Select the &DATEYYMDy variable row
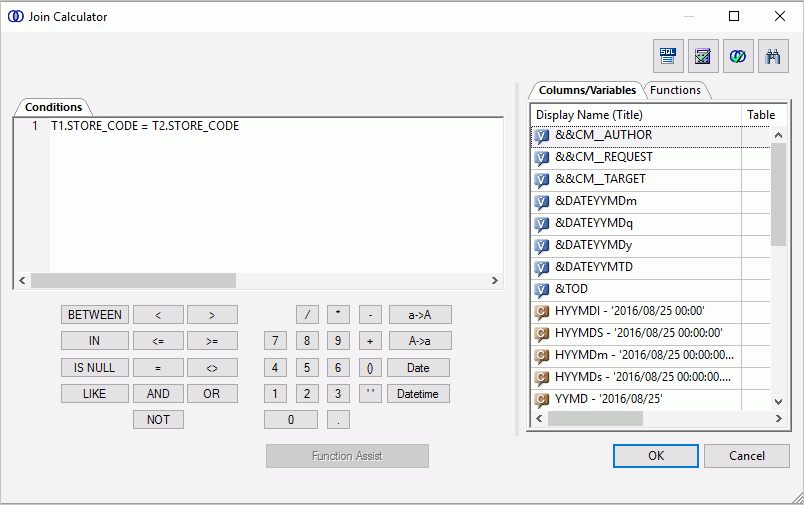The width and height of the screenshot is (804, 505). click(651, 247)
